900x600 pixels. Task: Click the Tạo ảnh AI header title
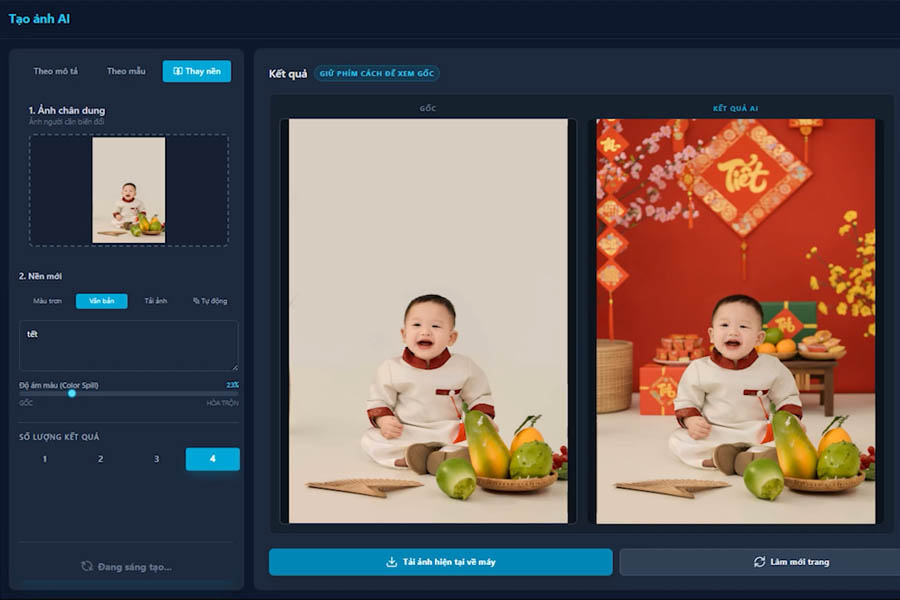point(39,19)
